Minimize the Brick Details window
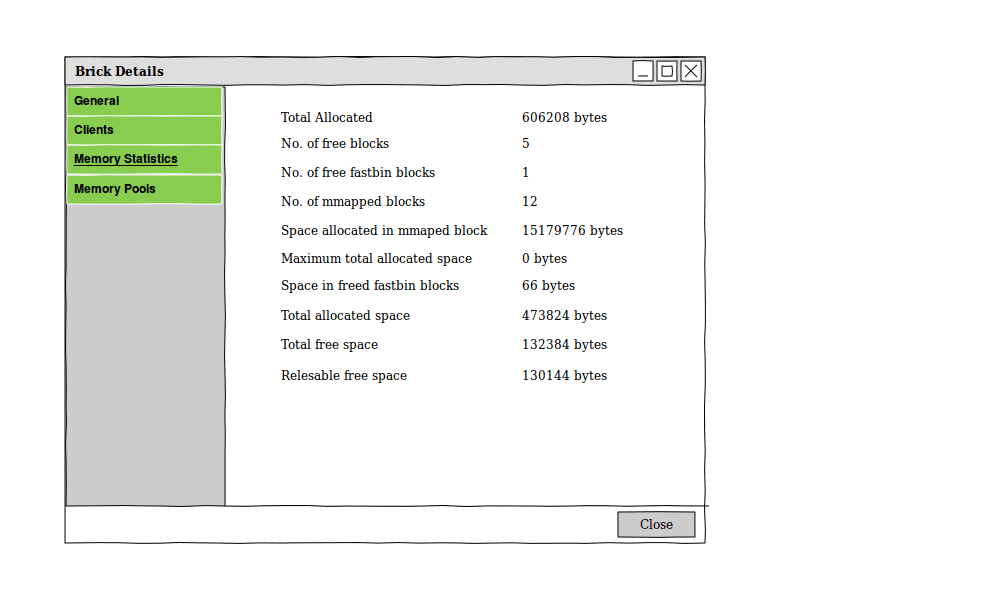The image size is (997, 605). (x=643, y=71)
